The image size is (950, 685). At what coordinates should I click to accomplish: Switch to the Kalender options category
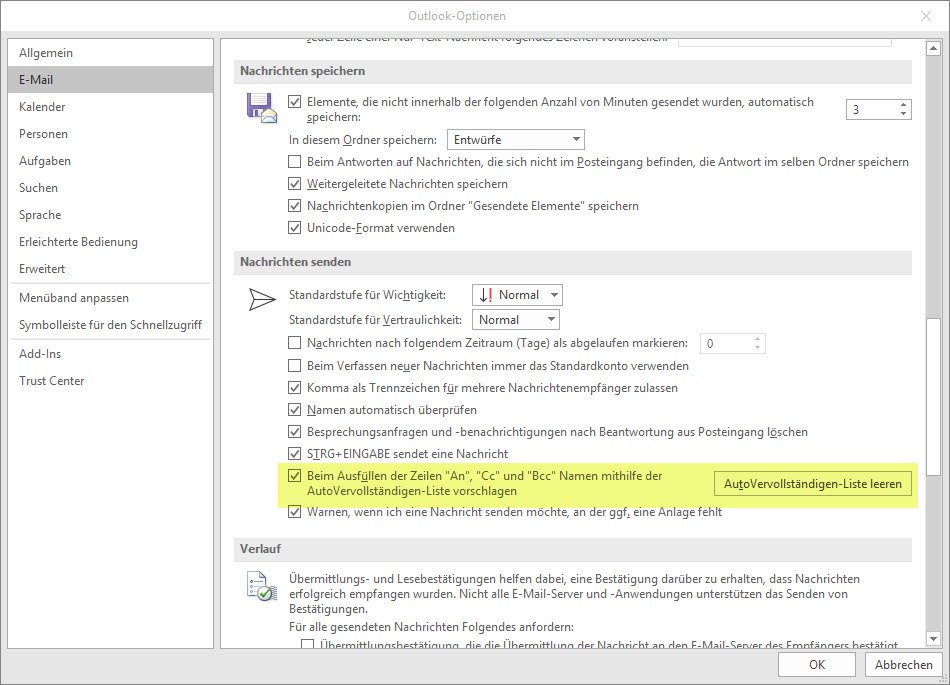(111, 107)
